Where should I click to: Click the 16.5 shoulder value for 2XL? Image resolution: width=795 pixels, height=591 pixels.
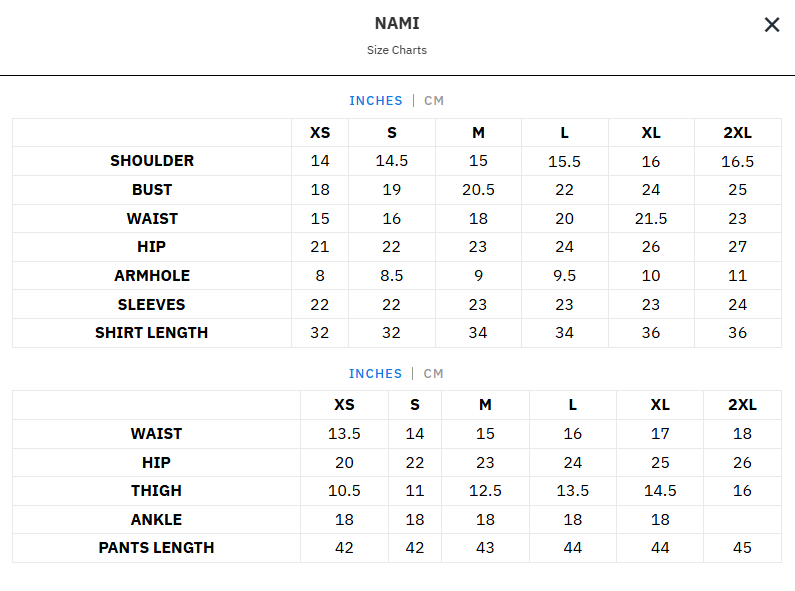[x=737, y=161]
